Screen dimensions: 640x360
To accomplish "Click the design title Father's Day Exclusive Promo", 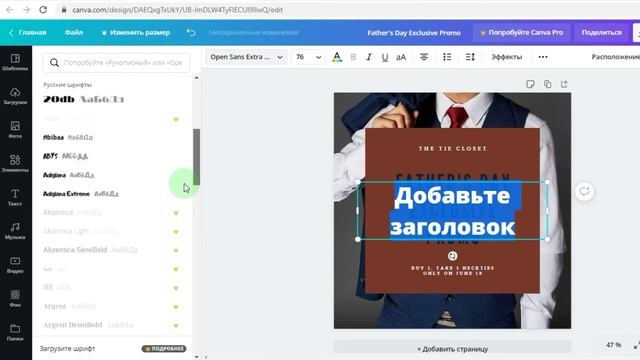I will pyautogui.click(x=414, y=33).
